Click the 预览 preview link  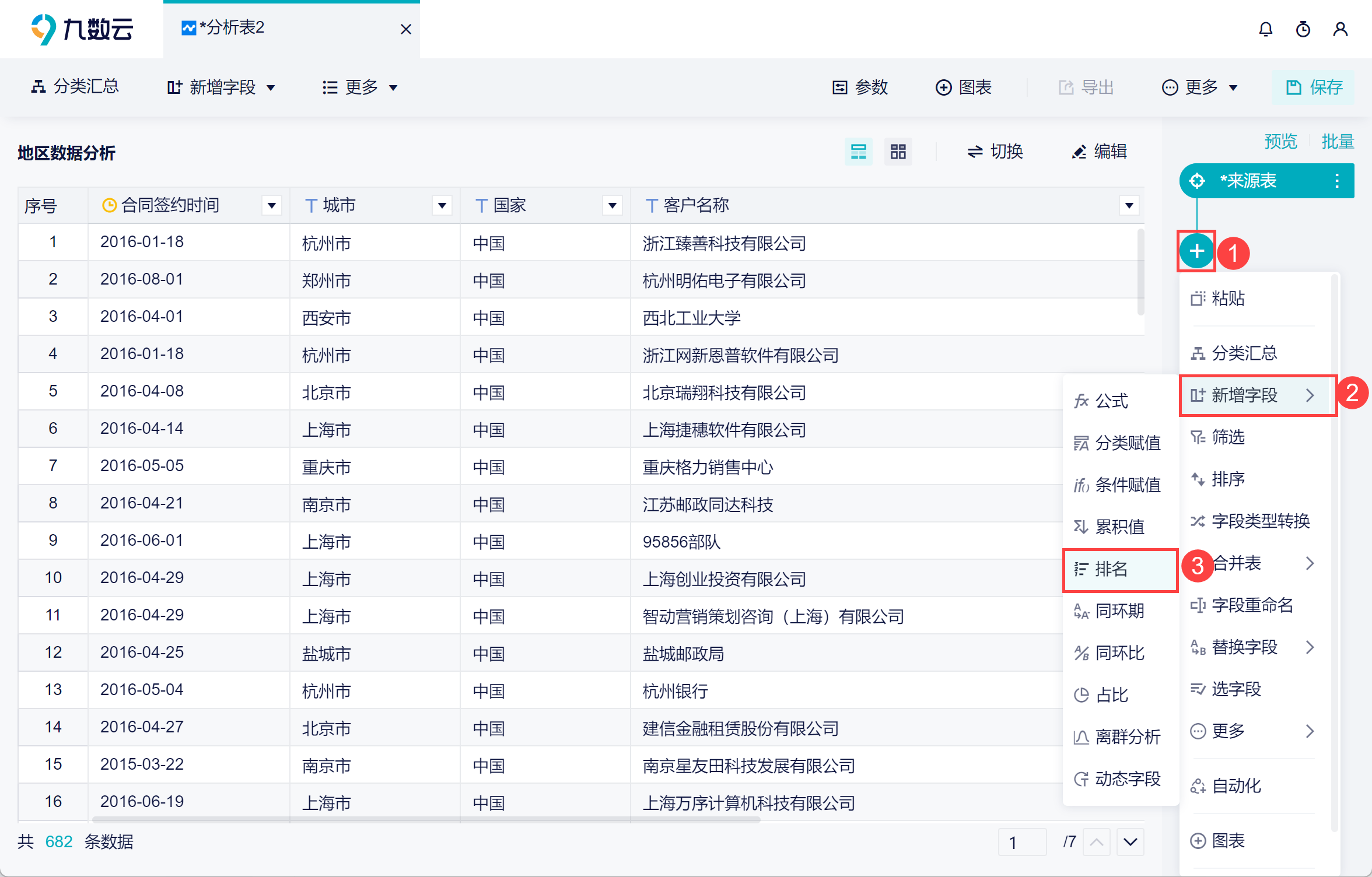1280,141
